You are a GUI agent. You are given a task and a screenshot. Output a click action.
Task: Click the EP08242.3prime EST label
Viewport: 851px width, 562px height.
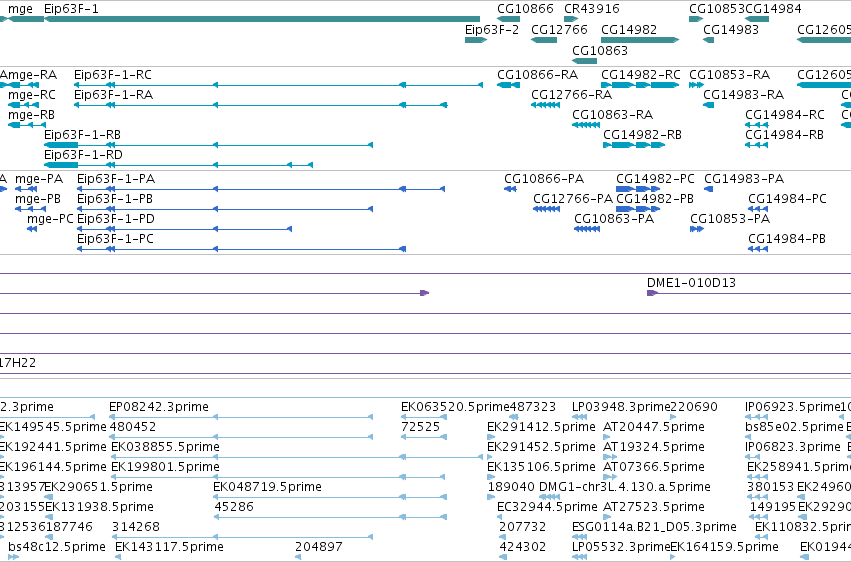(x=159, y=407)
